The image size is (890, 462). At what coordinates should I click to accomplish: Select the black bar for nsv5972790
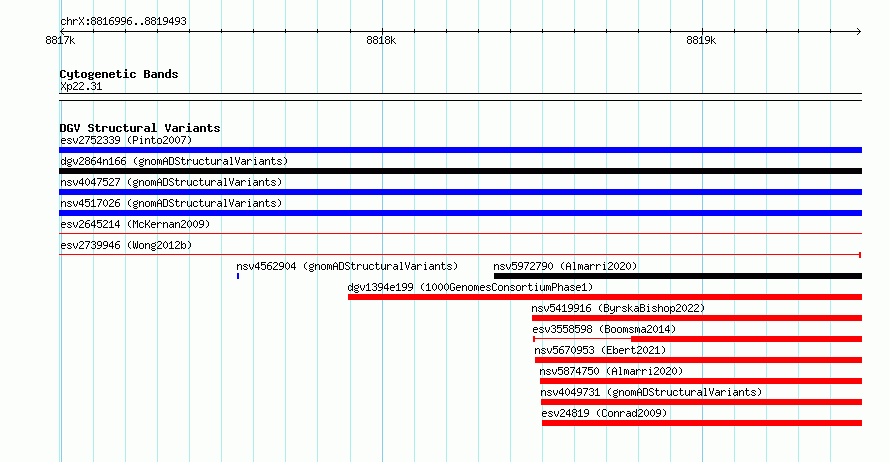coord(678,276)
